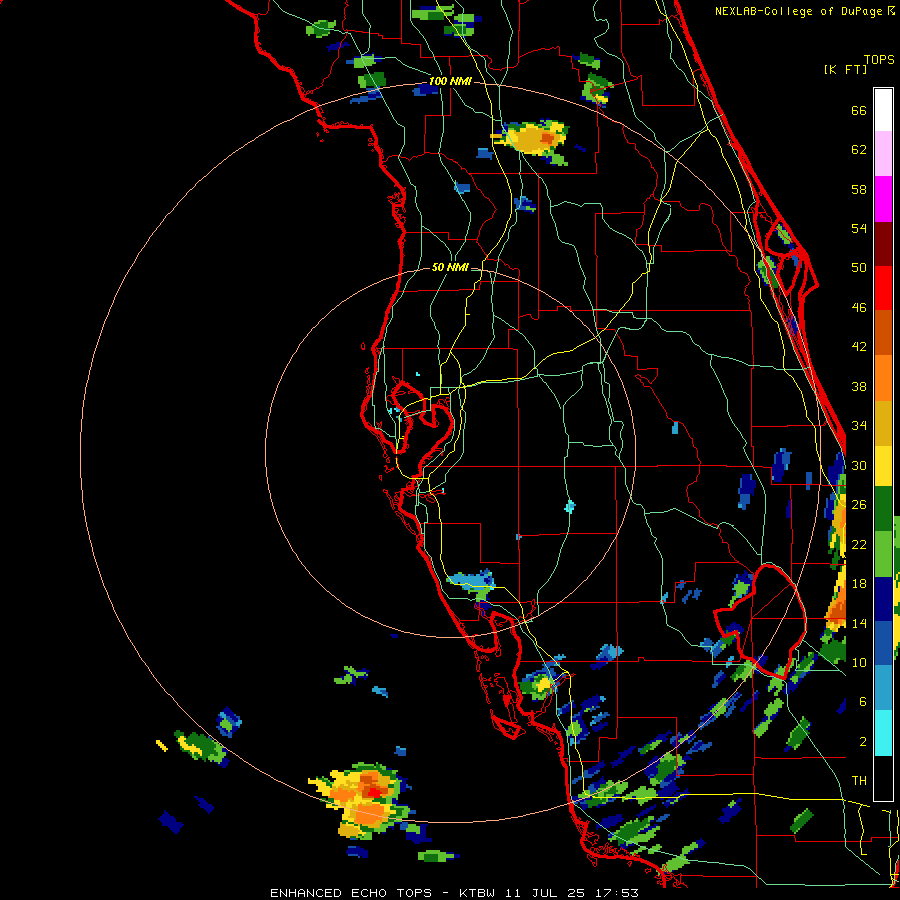Click the light pink legend swatch
This screenshot has height=900, width=900.
[x=883, y=154]
